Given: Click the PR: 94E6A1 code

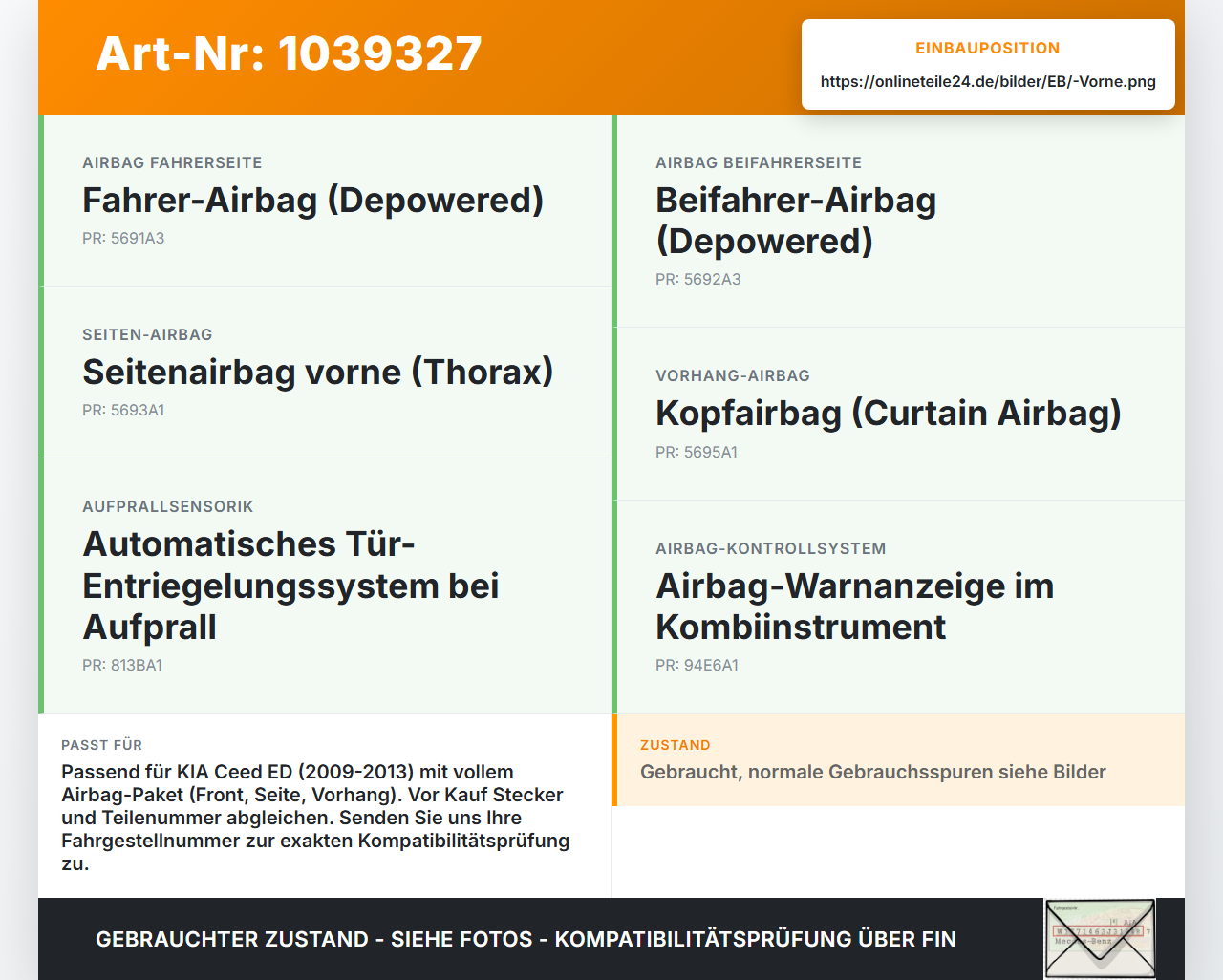Looking at the screenshot, I should [x=697, y=665].
